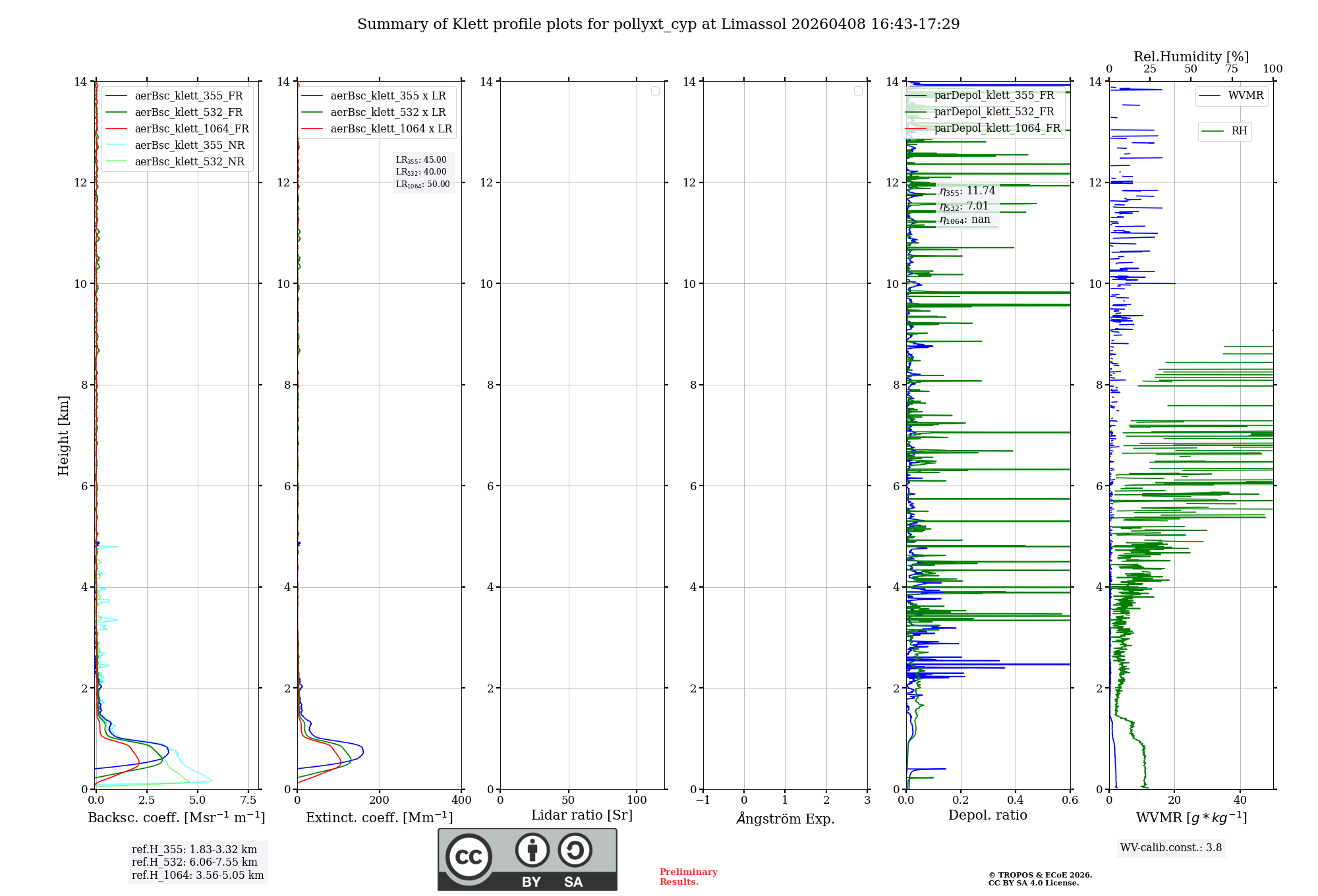Screen dimensions: 1318x896
Task: Click the lidar ratio values annotation box
Action: click(422, 172)
